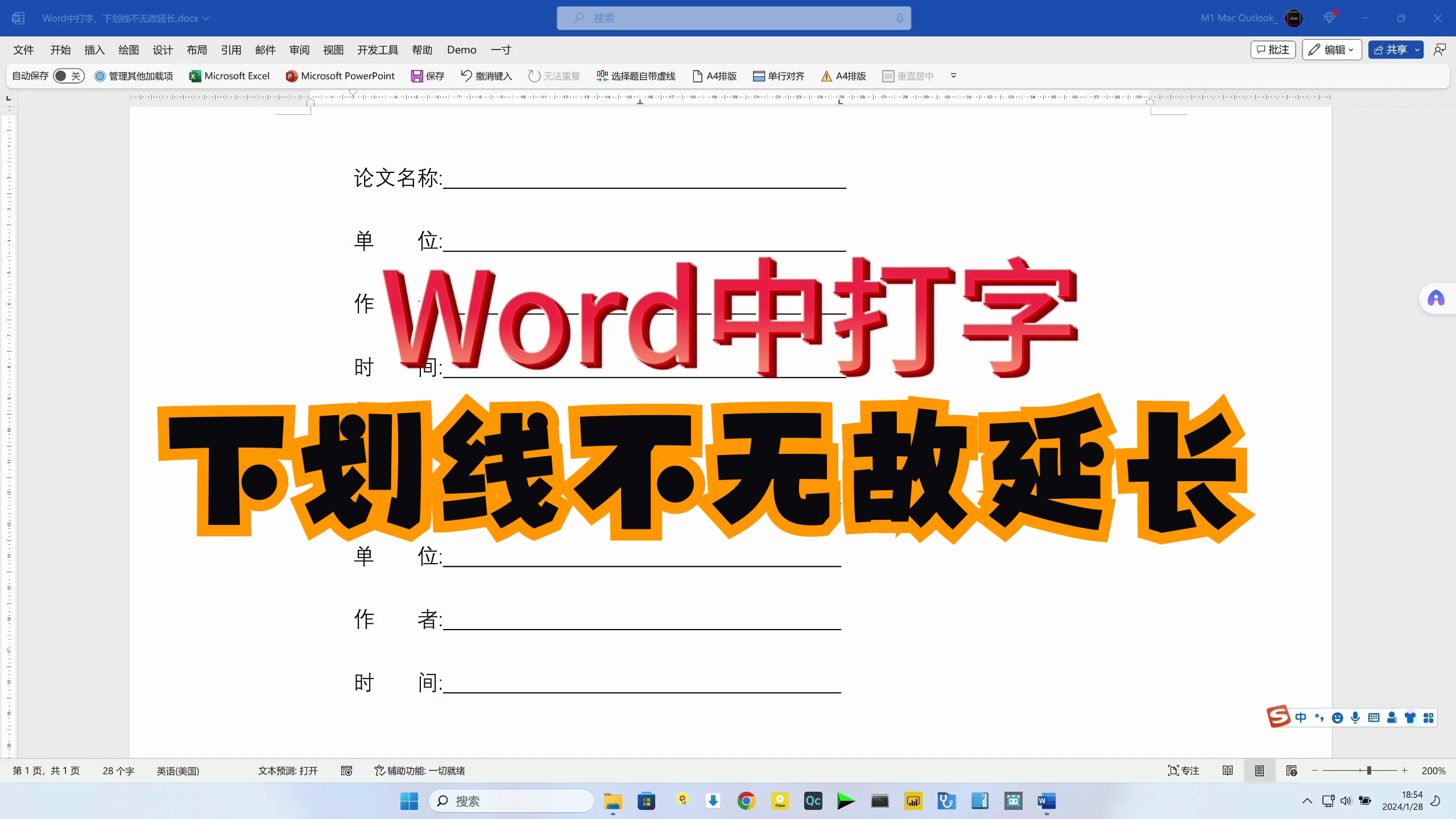The image size is (1456, 819).
Task: Click the Comments button
Action: point(1273,50)
